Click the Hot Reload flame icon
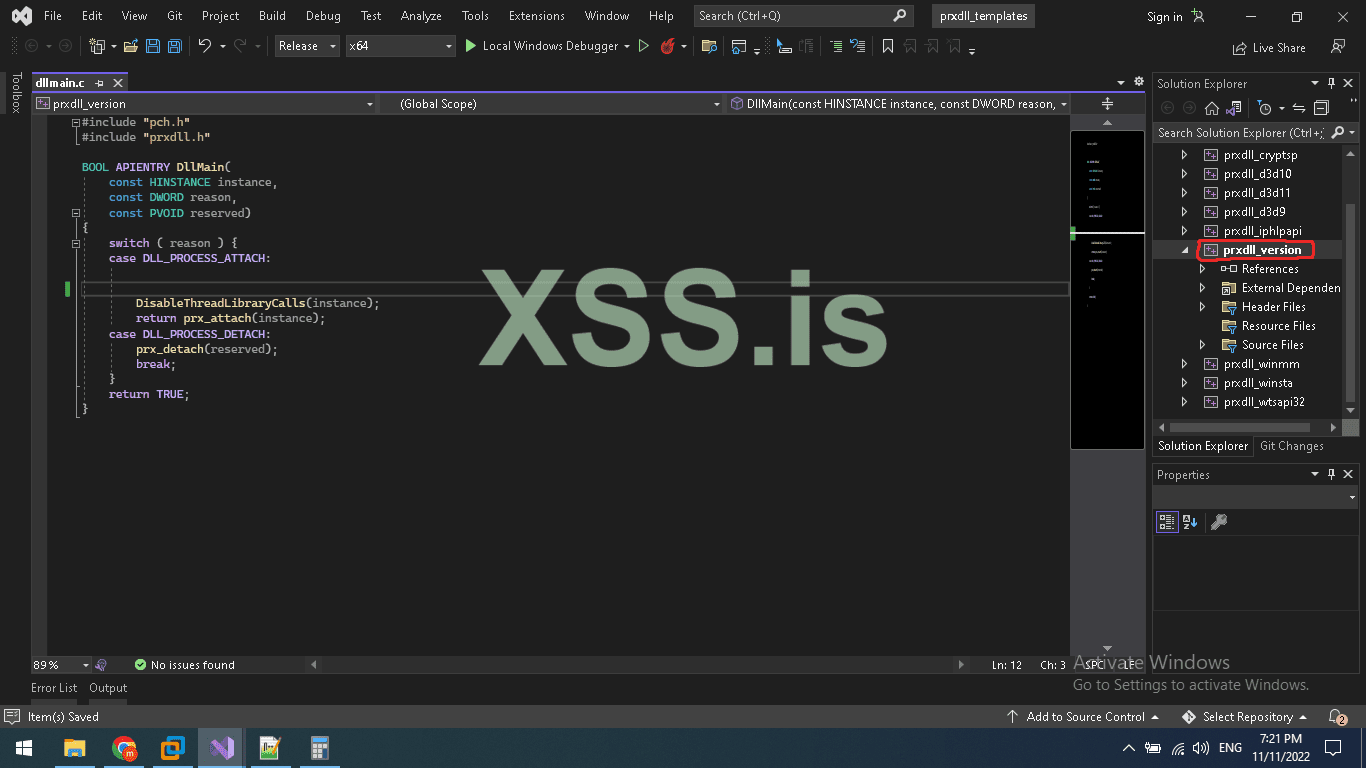1366x768 pixels. tap(668, 46)
